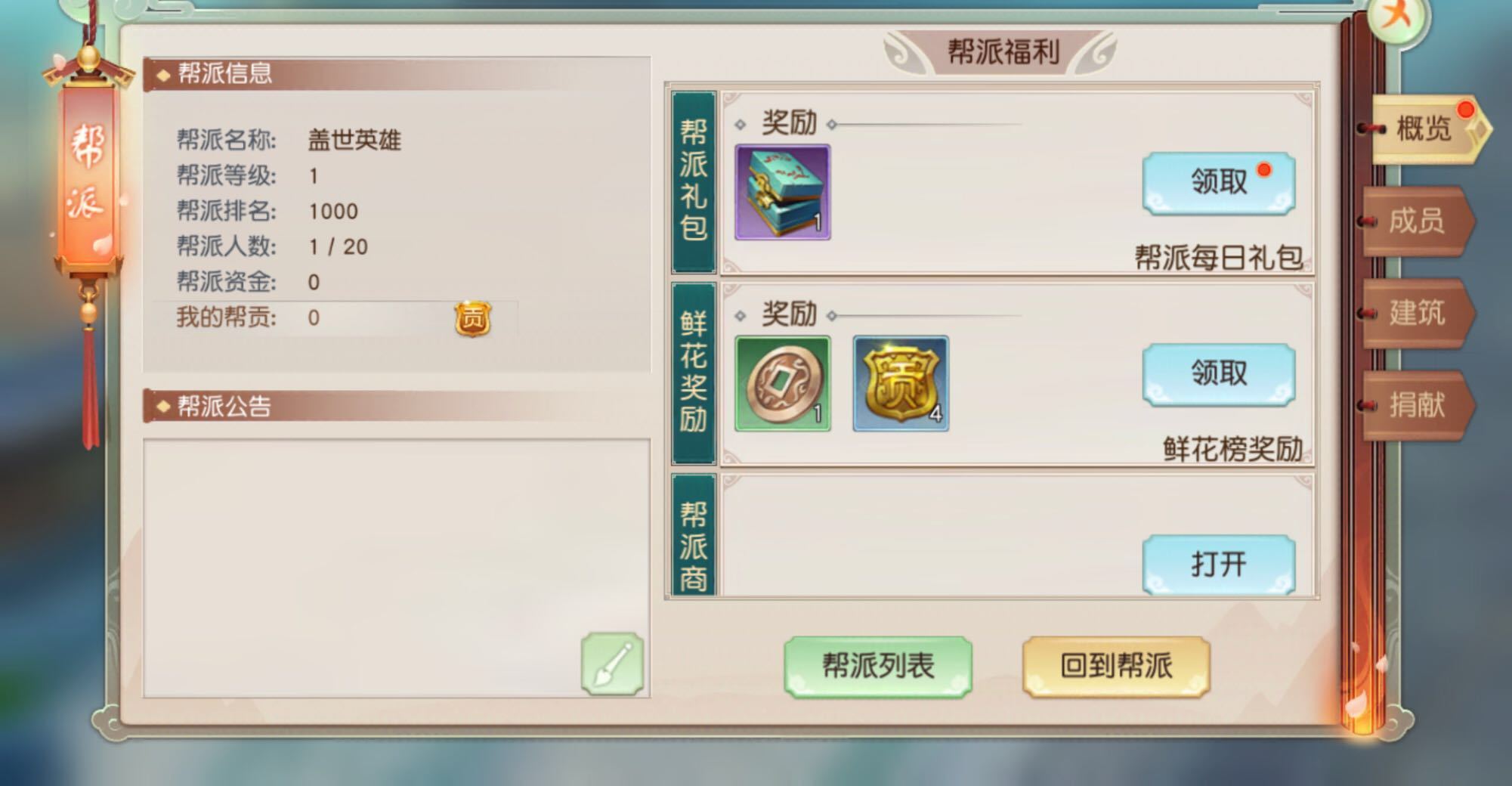Open the 帮派列表 button
Screen dimensions: 1512x786
(878, 667)
